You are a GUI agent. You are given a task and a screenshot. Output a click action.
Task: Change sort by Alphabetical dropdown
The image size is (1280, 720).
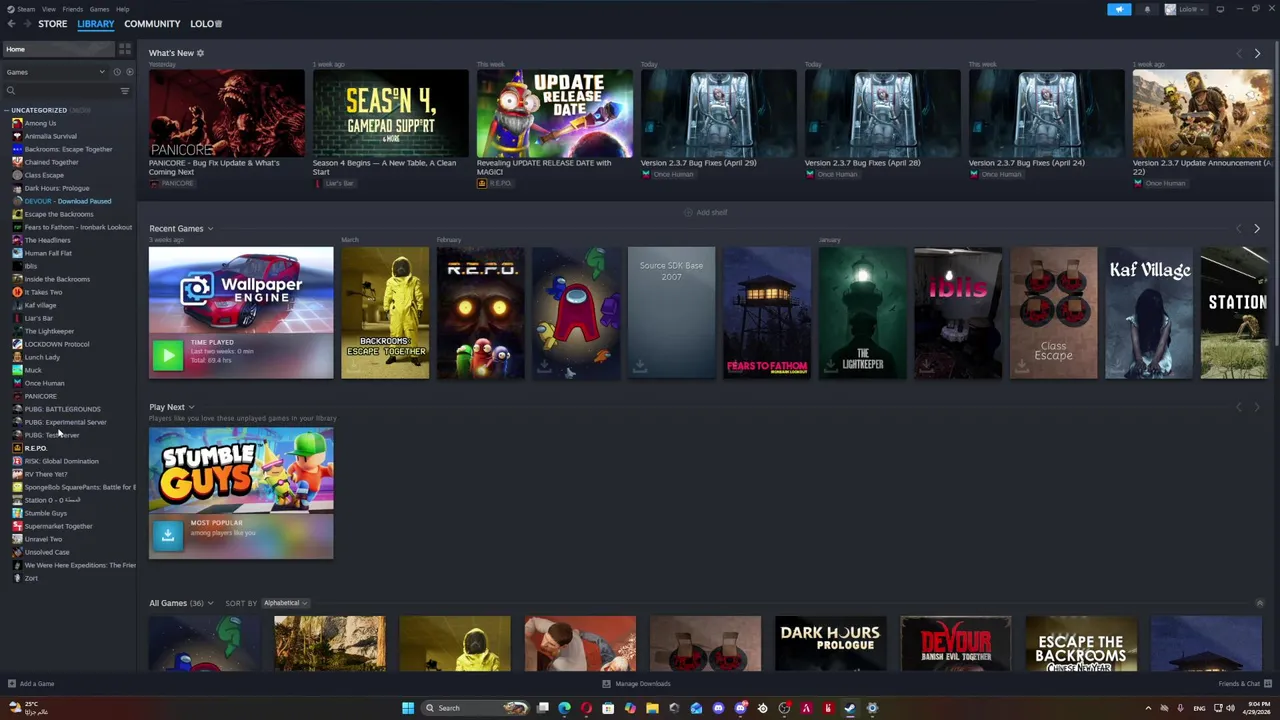pyautogui.click(x=285, y=603)
